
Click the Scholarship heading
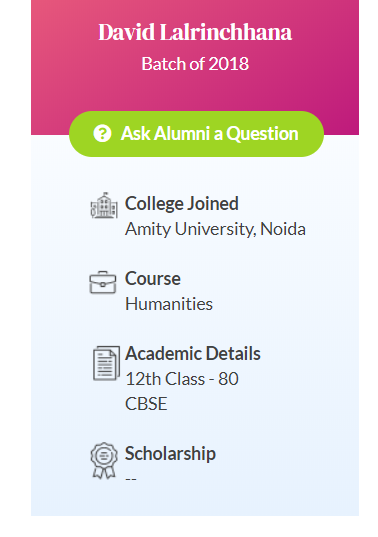pyautogui.click(x=170, y=454)
